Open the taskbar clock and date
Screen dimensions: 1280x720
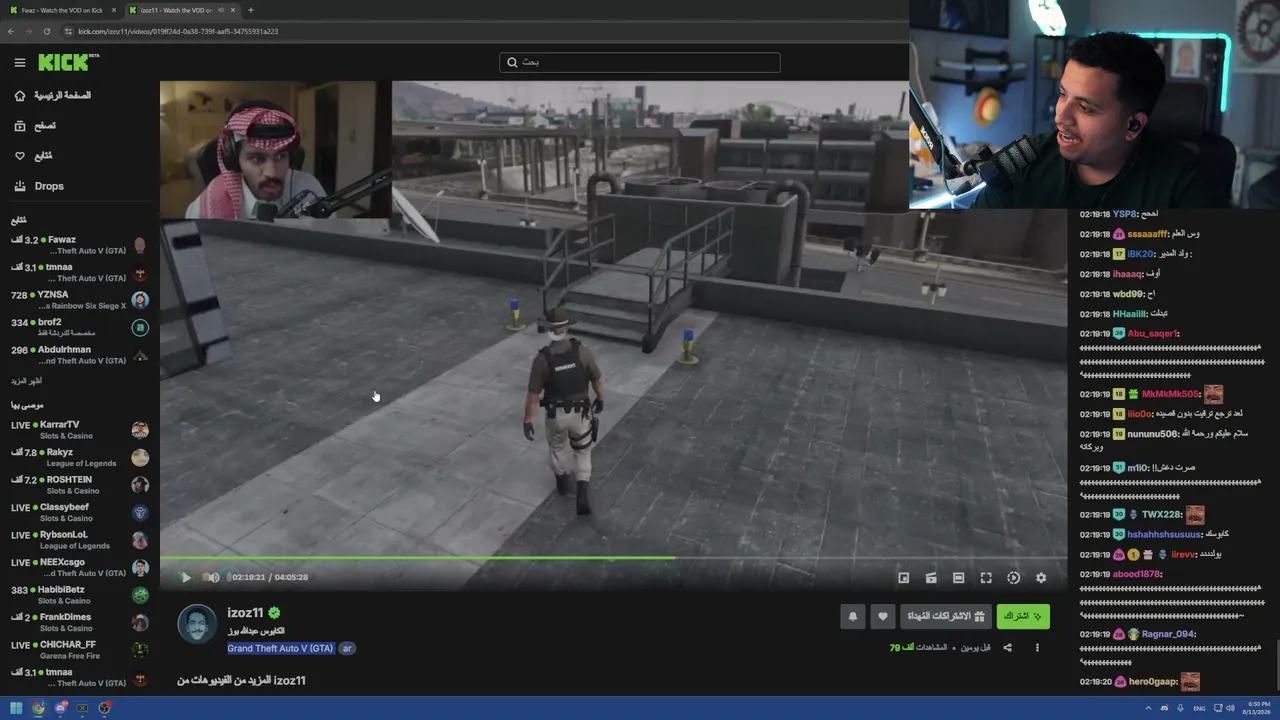(x=1257, y=708)
